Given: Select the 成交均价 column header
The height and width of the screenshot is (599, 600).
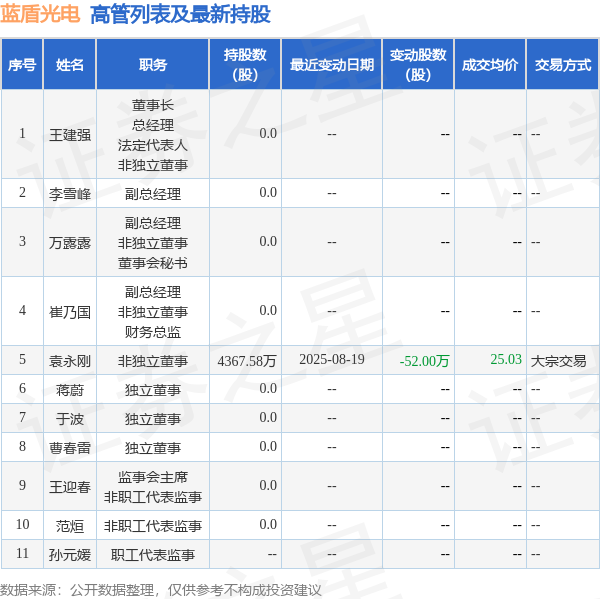Looking at the screenshot, I should point(490,65).
